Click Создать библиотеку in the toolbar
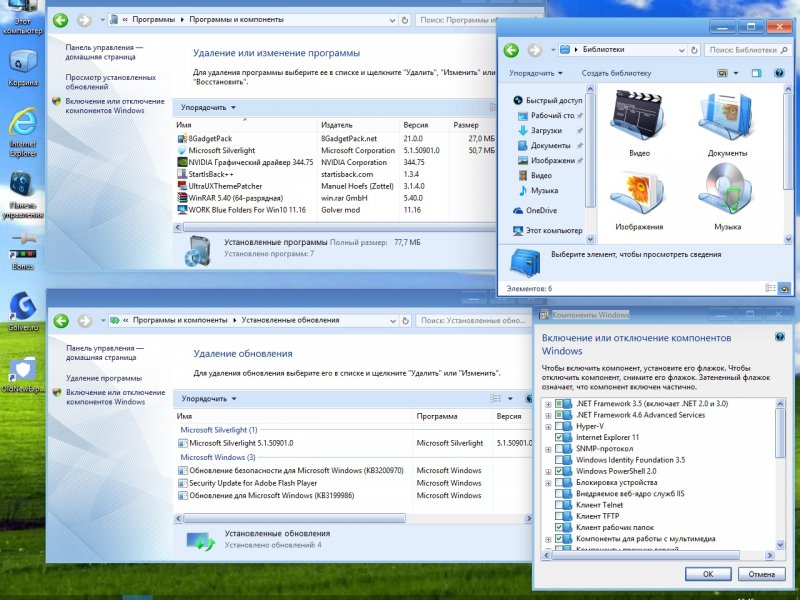 (x=616, y=73)
